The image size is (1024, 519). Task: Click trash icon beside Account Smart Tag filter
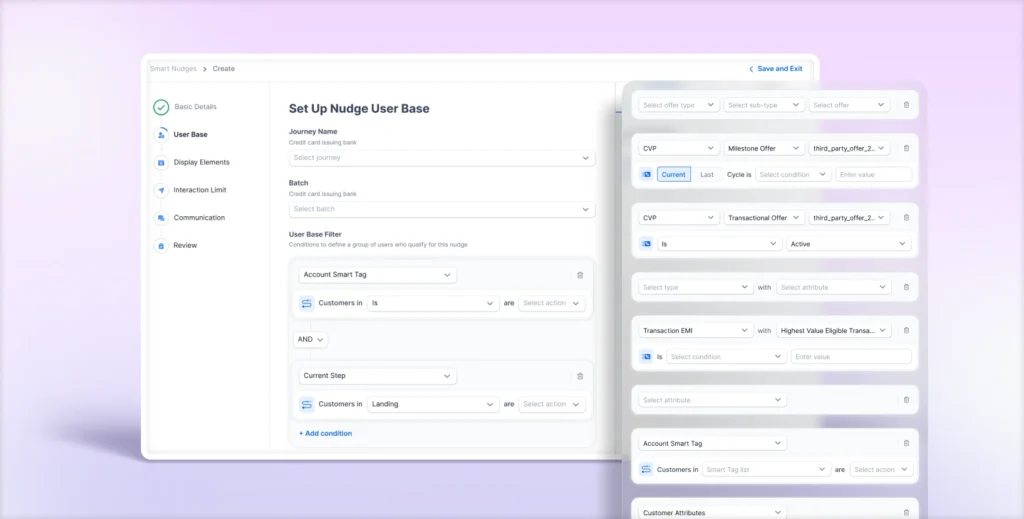[580, 275]
